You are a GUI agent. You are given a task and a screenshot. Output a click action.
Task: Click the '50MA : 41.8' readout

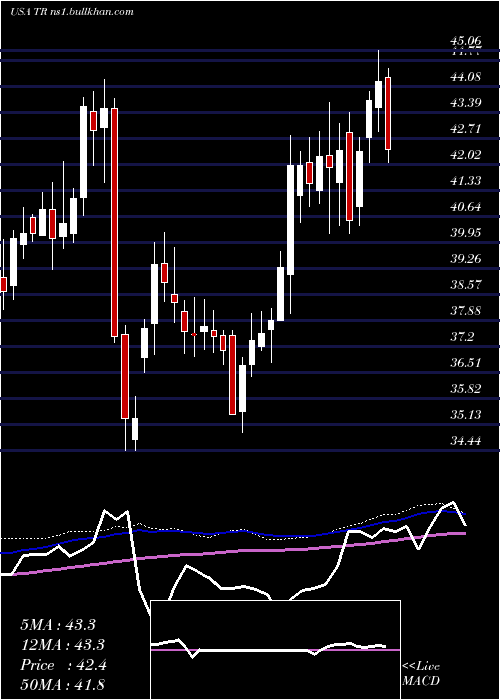click(62, 684)
